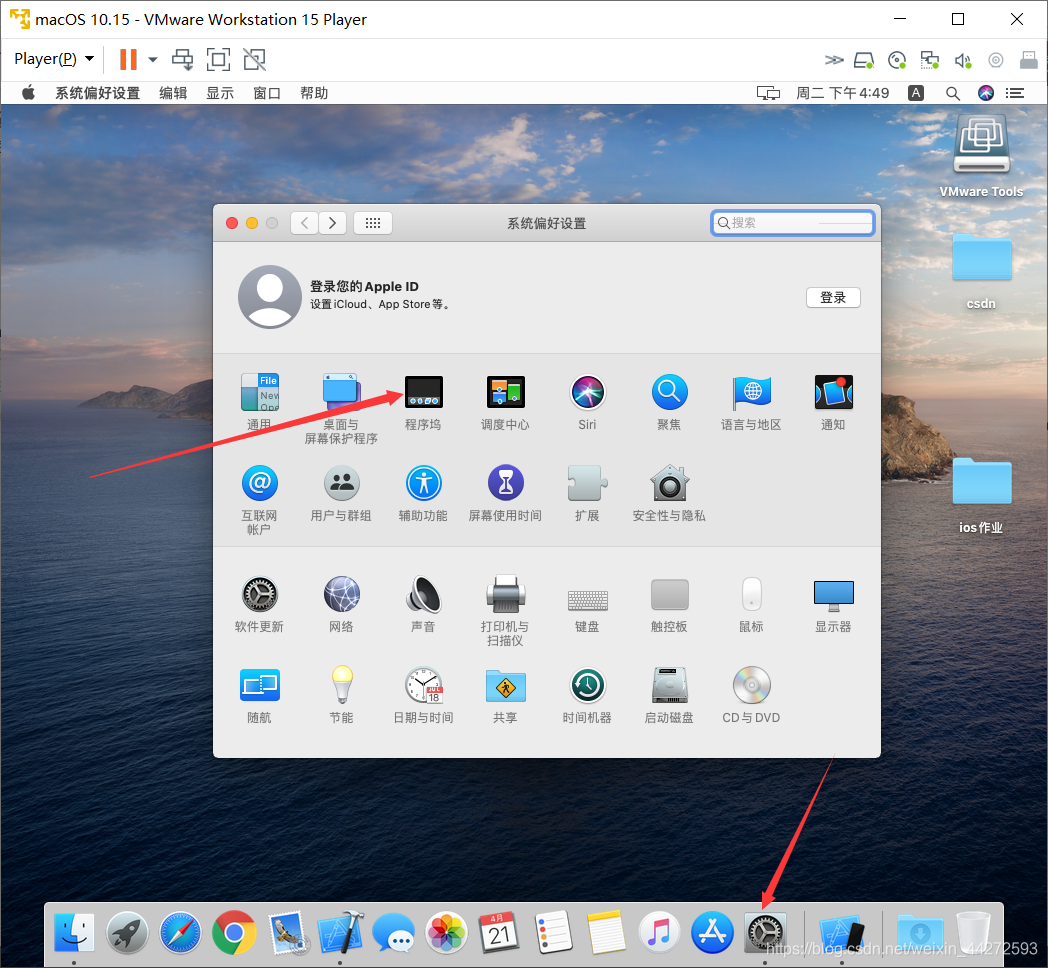
Task: Open 辅助功能 accessibility settings
Action: tap(423, 484)
